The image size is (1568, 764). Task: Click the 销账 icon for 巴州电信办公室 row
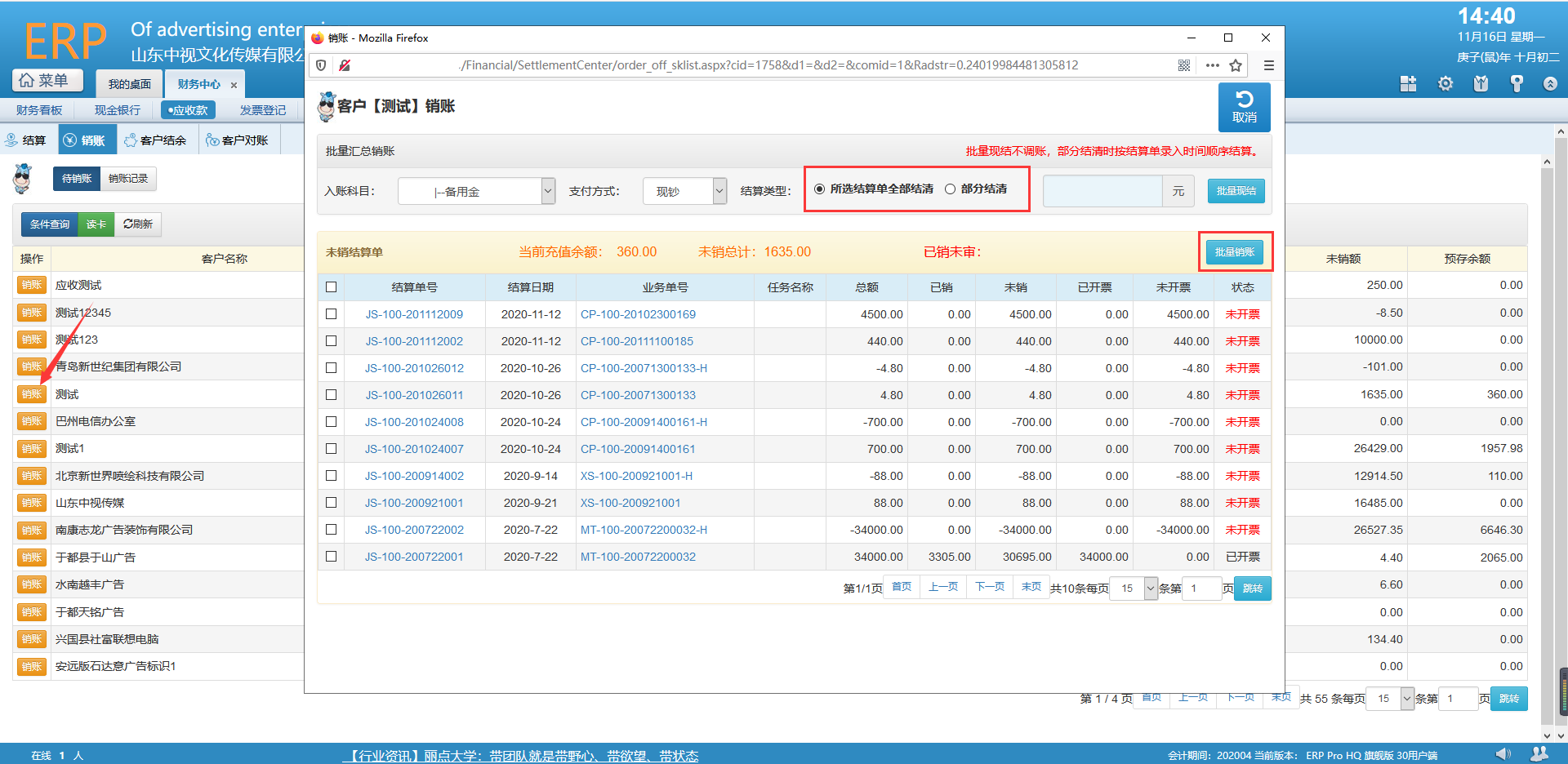(32, 421)
